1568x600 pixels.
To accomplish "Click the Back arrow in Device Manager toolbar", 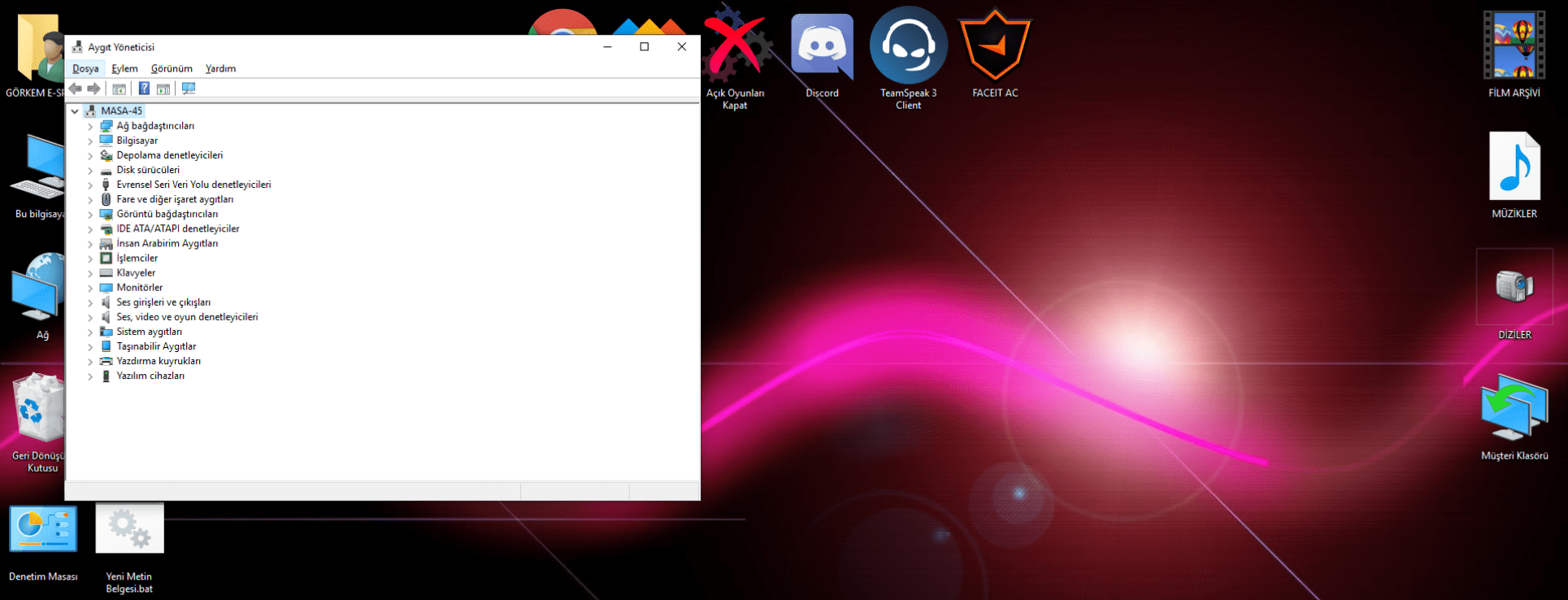I will (76, 89).
